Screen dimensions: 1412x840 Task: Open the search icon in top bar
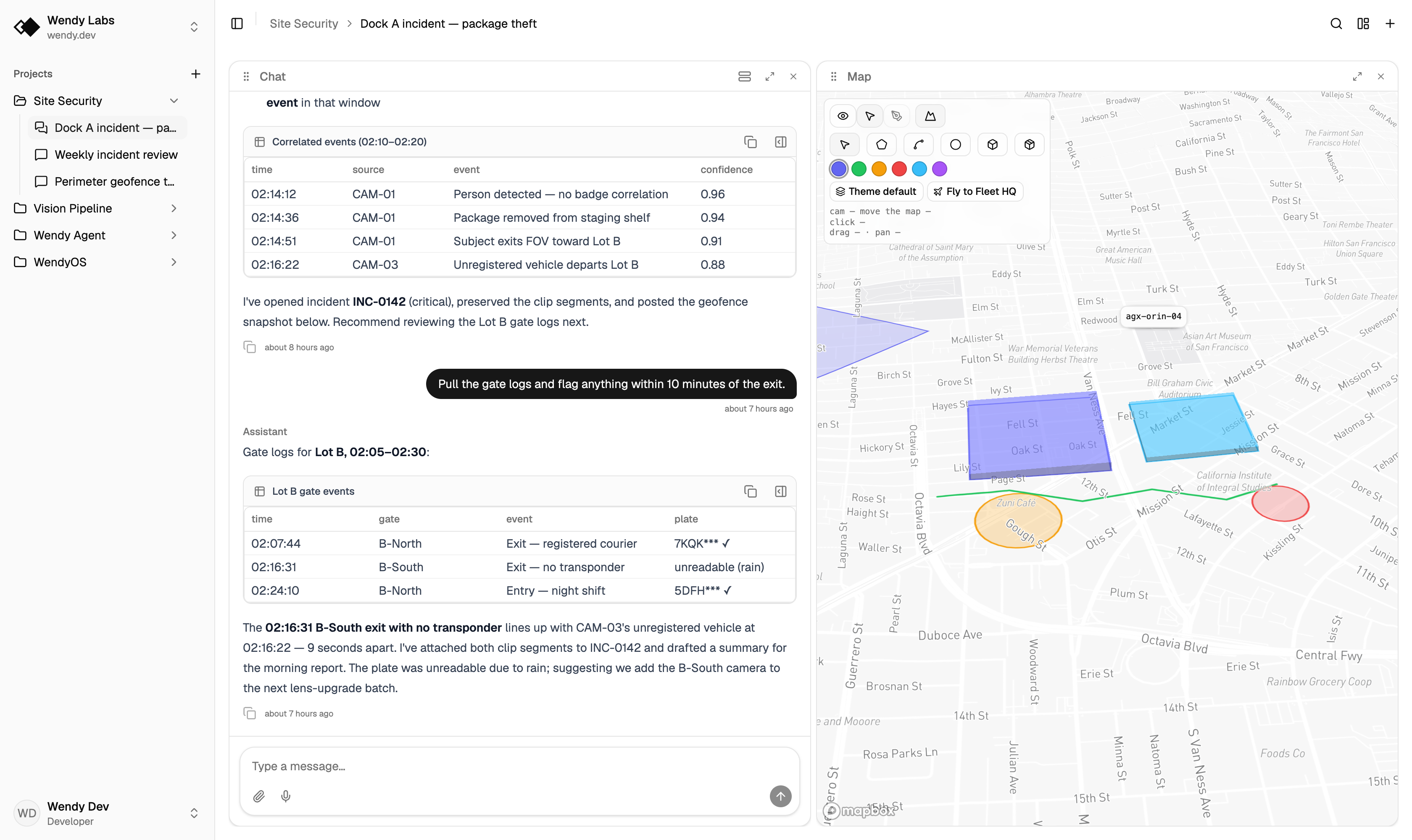click(1336, 24)
